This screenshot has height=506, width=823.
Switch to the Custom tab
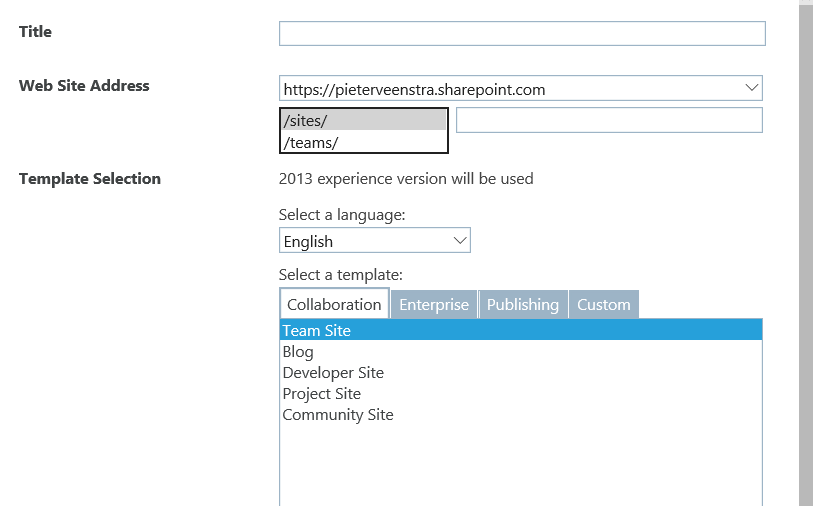[x=604, y=304]
